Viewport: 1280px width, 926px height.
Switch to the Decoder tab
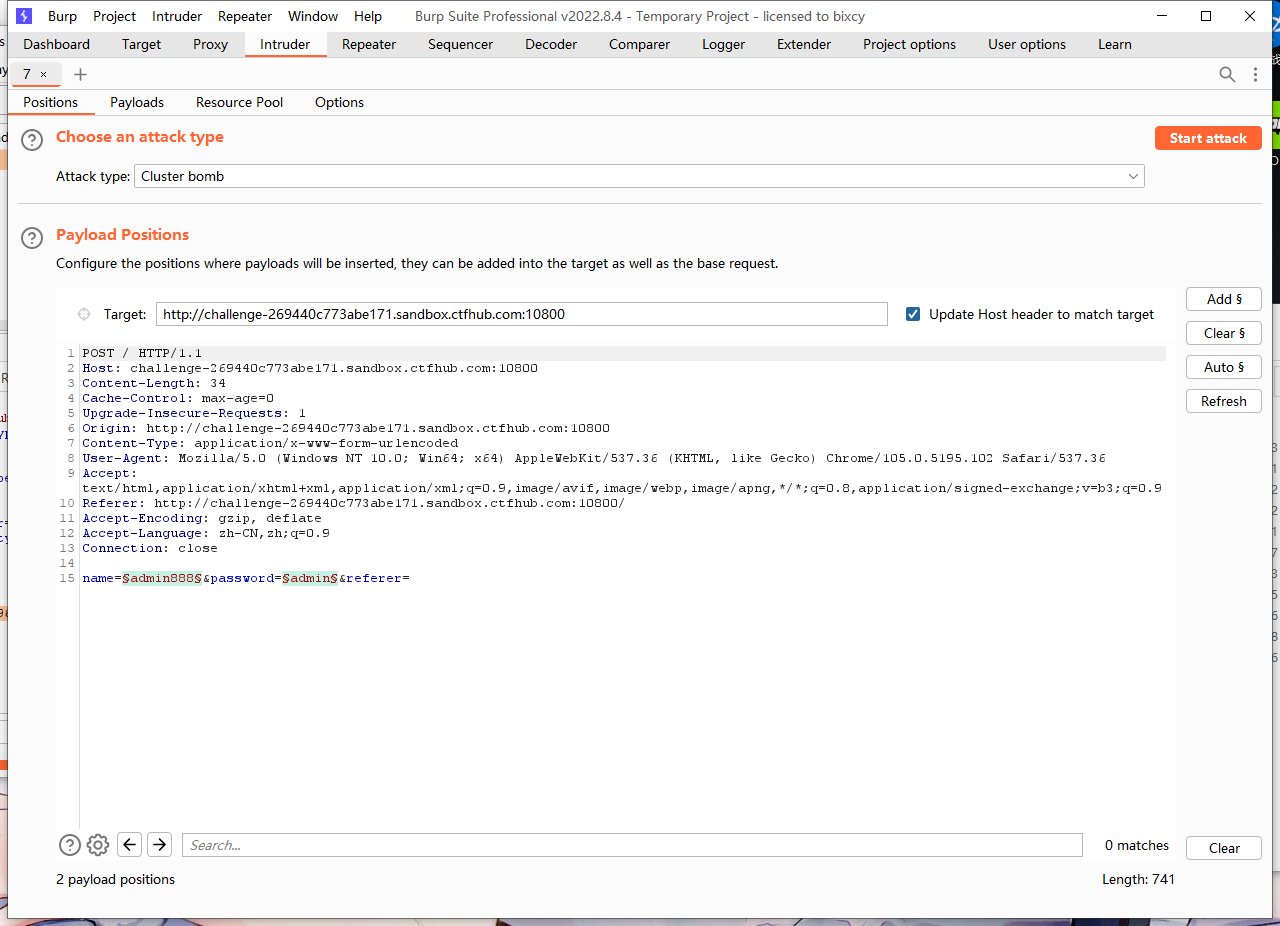tap(551, 44)
